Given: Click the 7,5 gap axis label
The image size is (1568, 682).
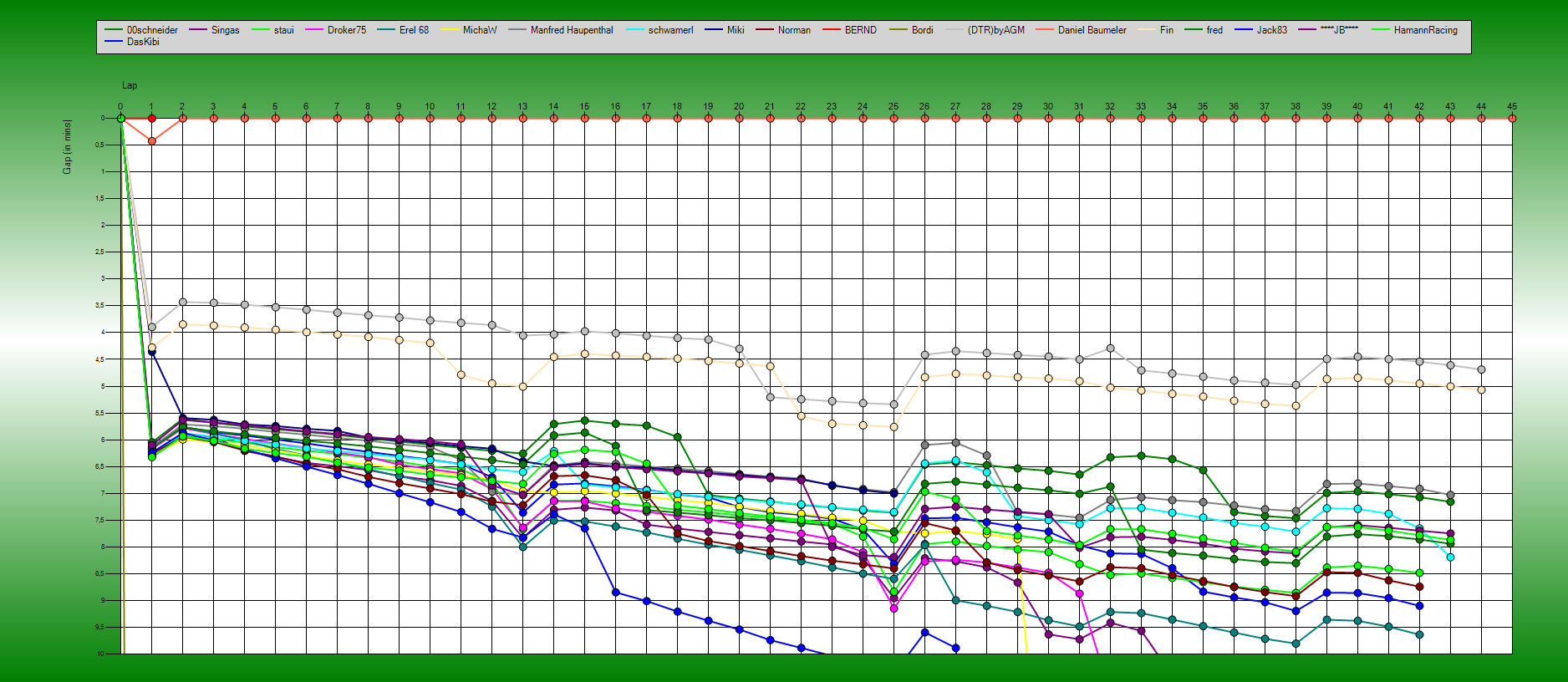Looking at the screenshot, I should coord(99,521).
